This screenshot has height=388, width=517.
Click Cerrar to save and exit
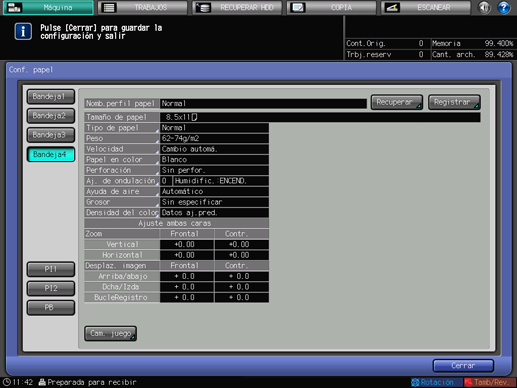click(x=463, y=366)
